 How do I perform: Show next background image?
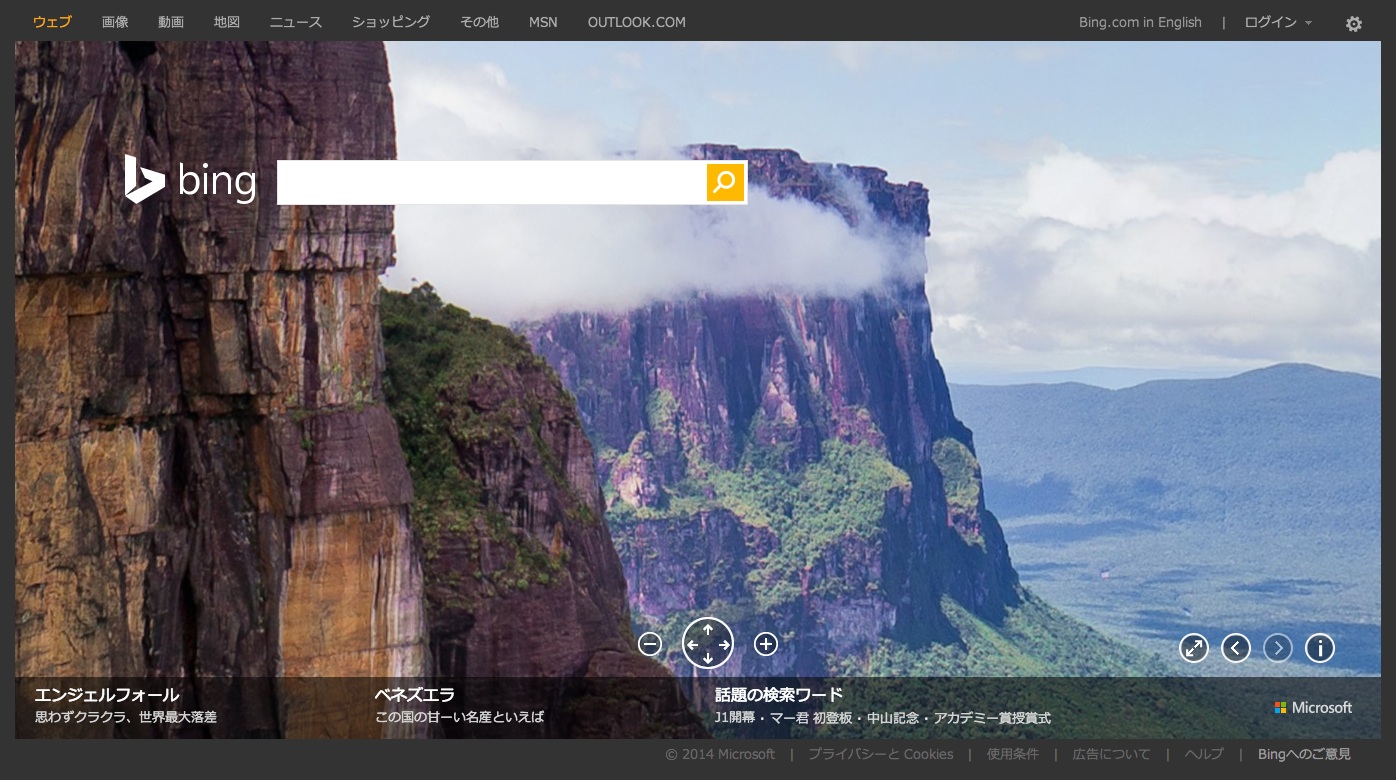tap(1278, 648)
